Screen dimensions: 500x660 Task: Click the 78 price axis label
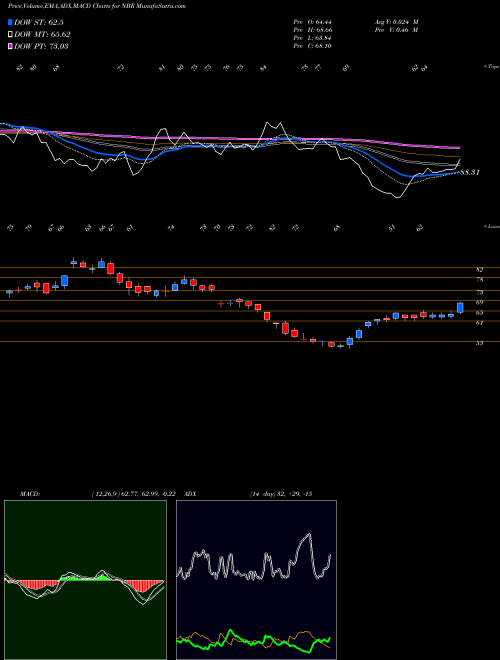tap(479, 279)
